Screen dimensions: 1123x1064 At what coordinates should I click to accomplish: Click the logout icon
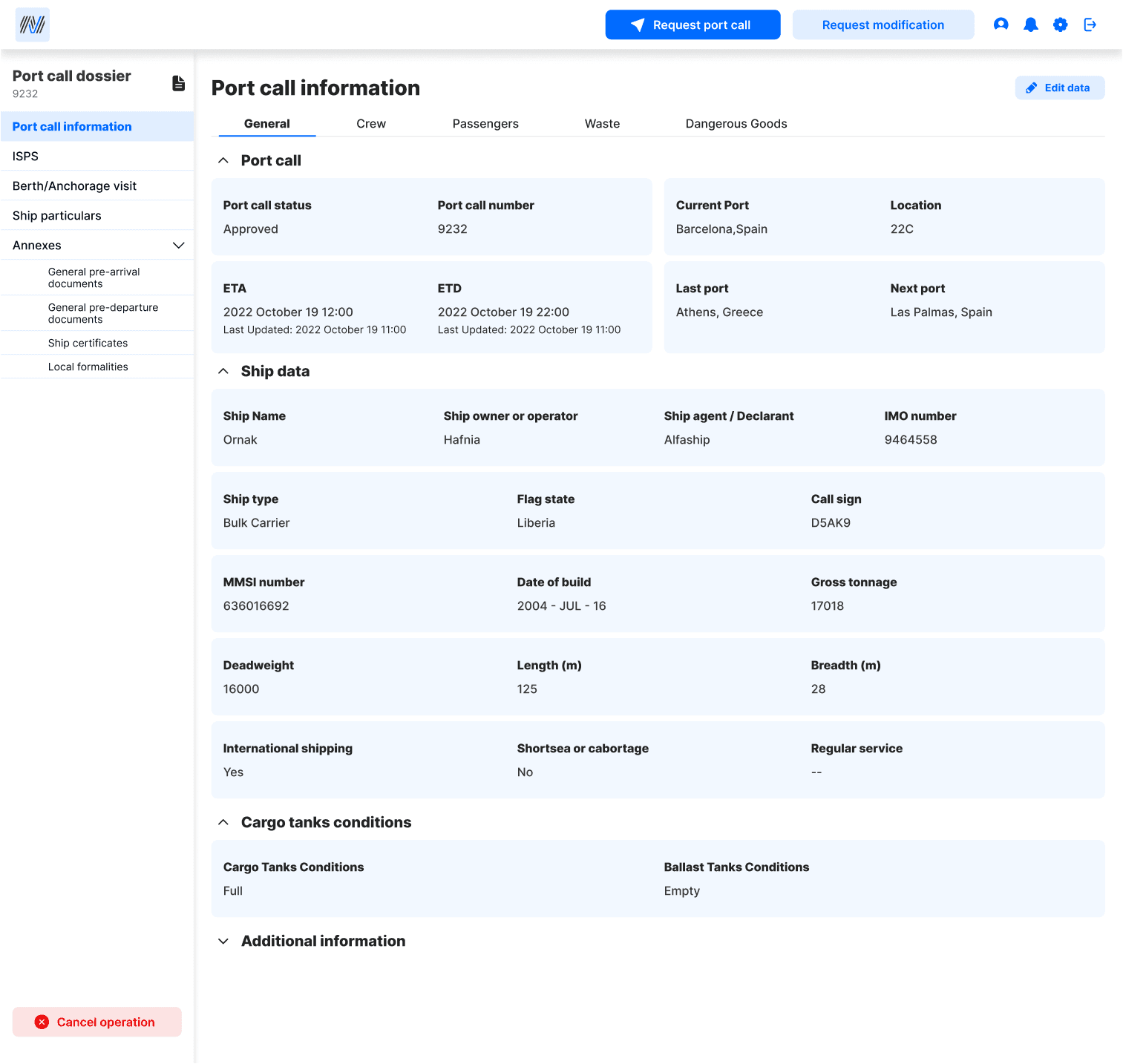1090,24
